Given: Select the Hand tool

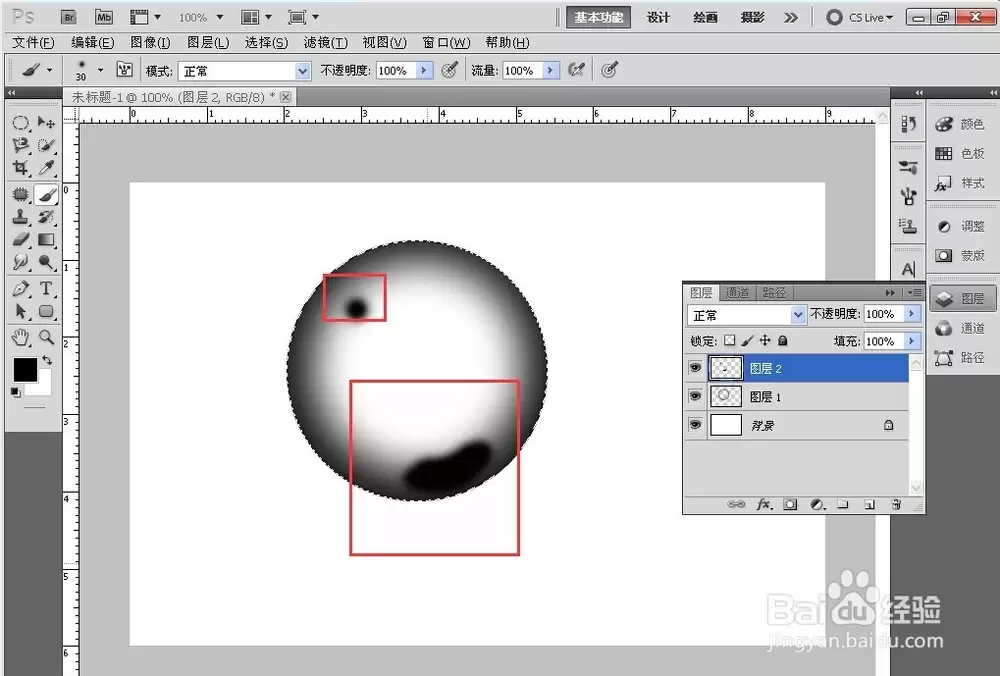Looking at the screenshot, I should tap(20, 337).
